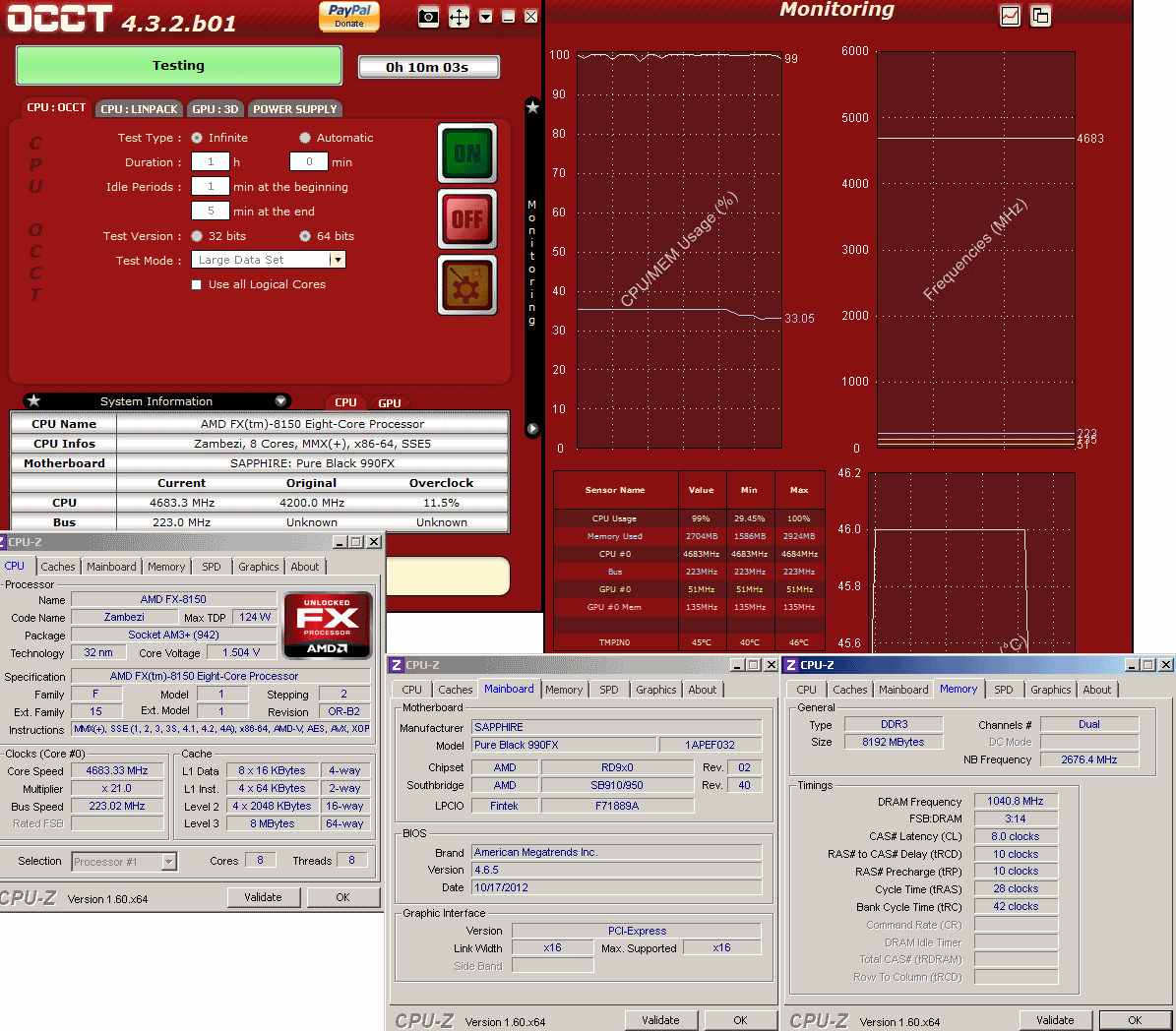Click OK in the first CPU-Z window
This screenshot has width=1176, height=1031.
pos(342,897)
